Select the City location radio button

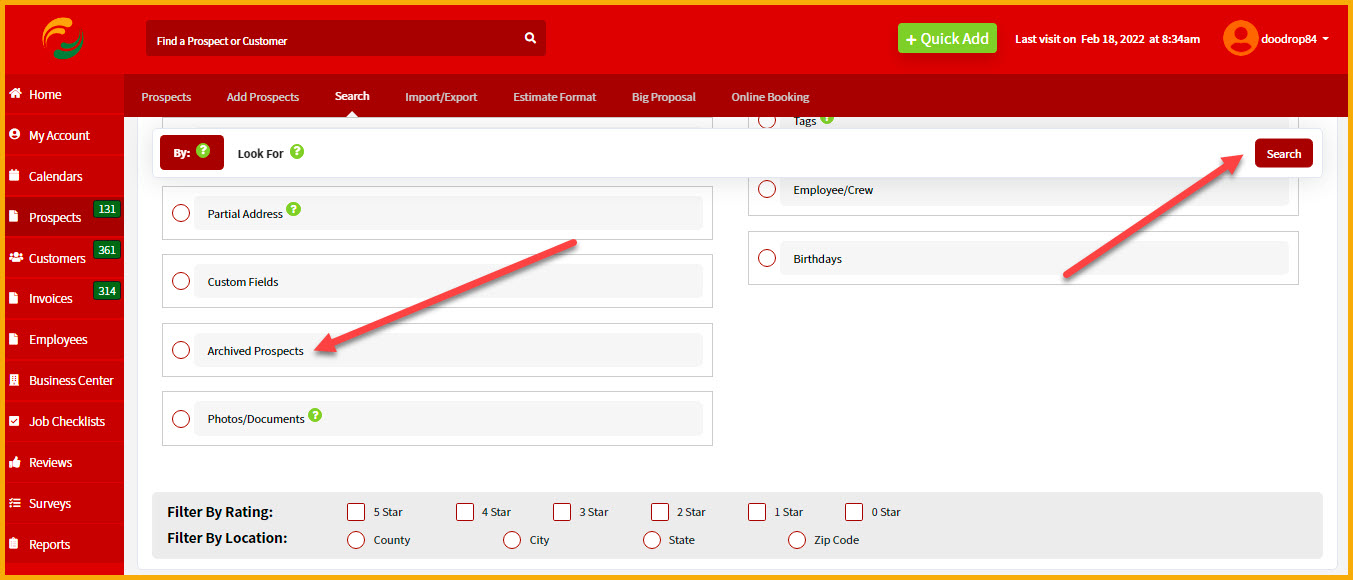[512, 540]
